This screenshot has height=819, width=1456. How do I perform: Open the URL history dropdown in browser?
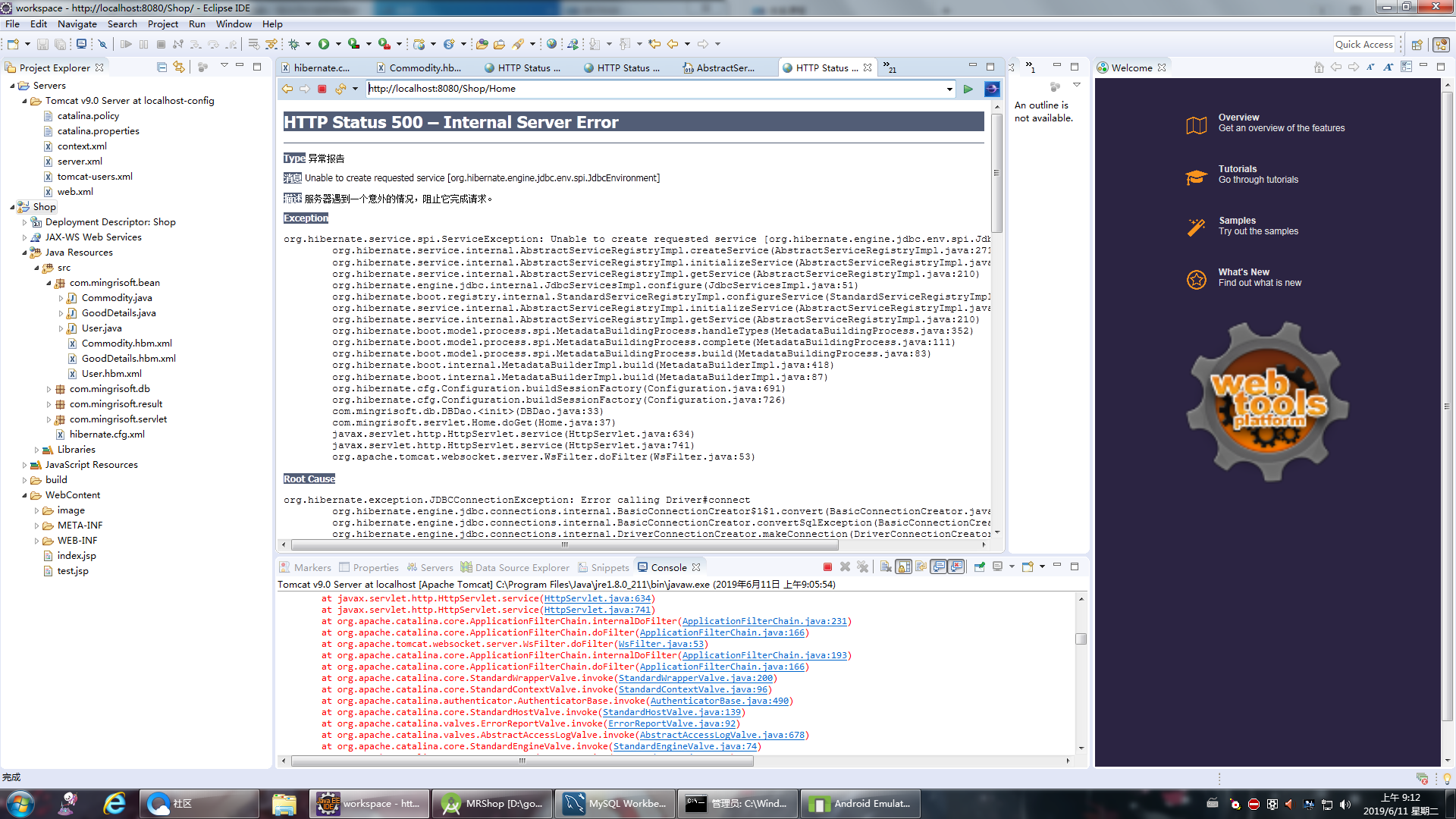[949, 89]
